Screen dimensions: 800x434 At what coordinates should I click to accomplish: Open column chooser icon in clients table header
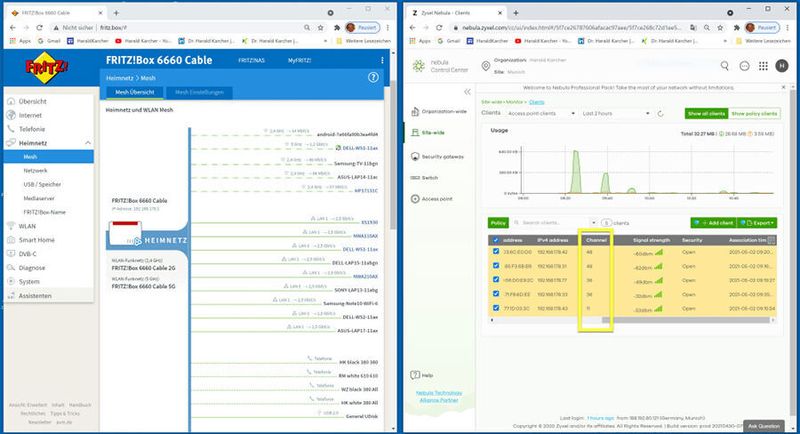point(771,240)
